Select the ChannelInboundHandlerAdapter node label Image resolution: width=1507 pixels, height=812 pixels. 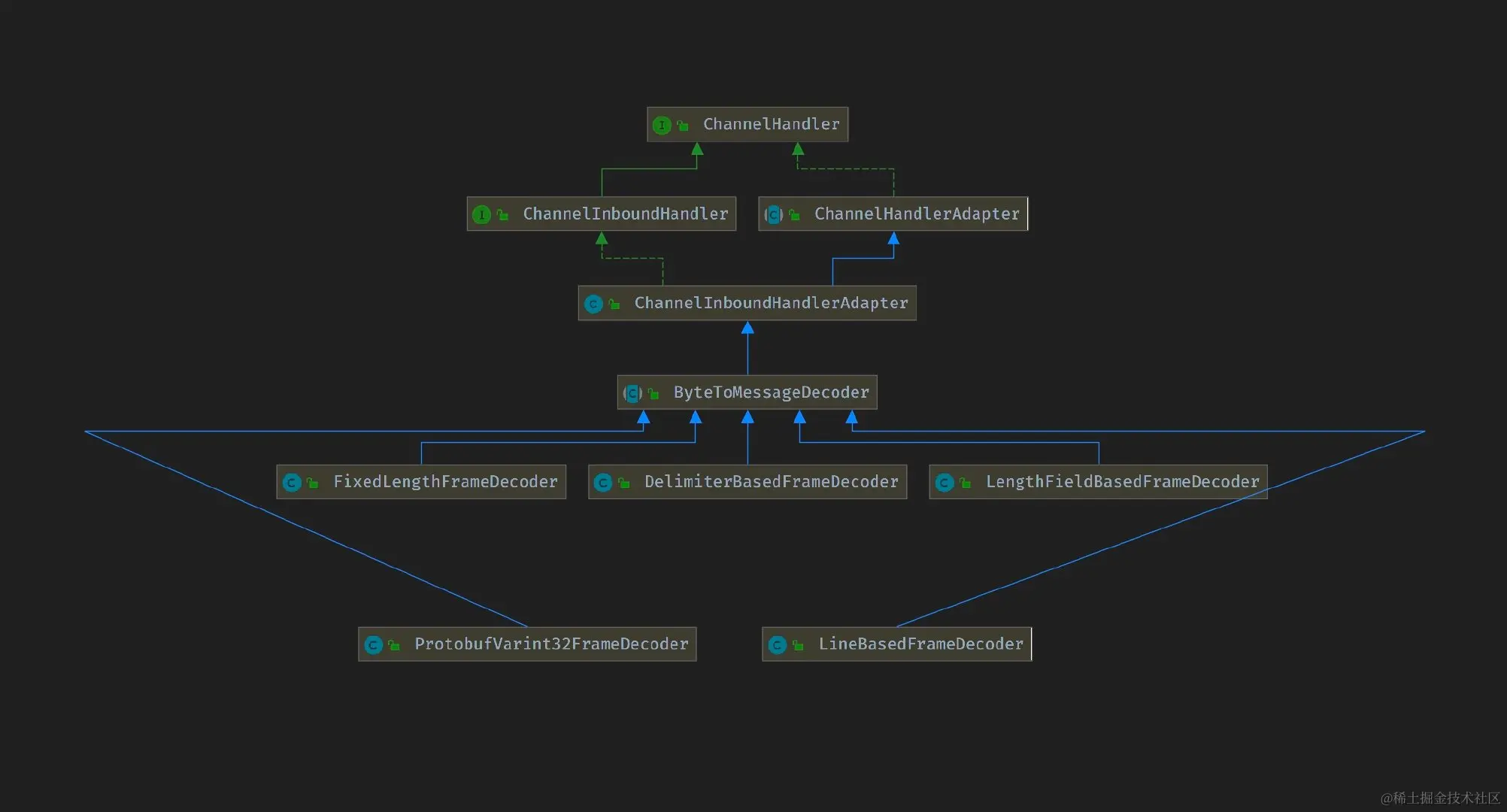coord(771,303)
